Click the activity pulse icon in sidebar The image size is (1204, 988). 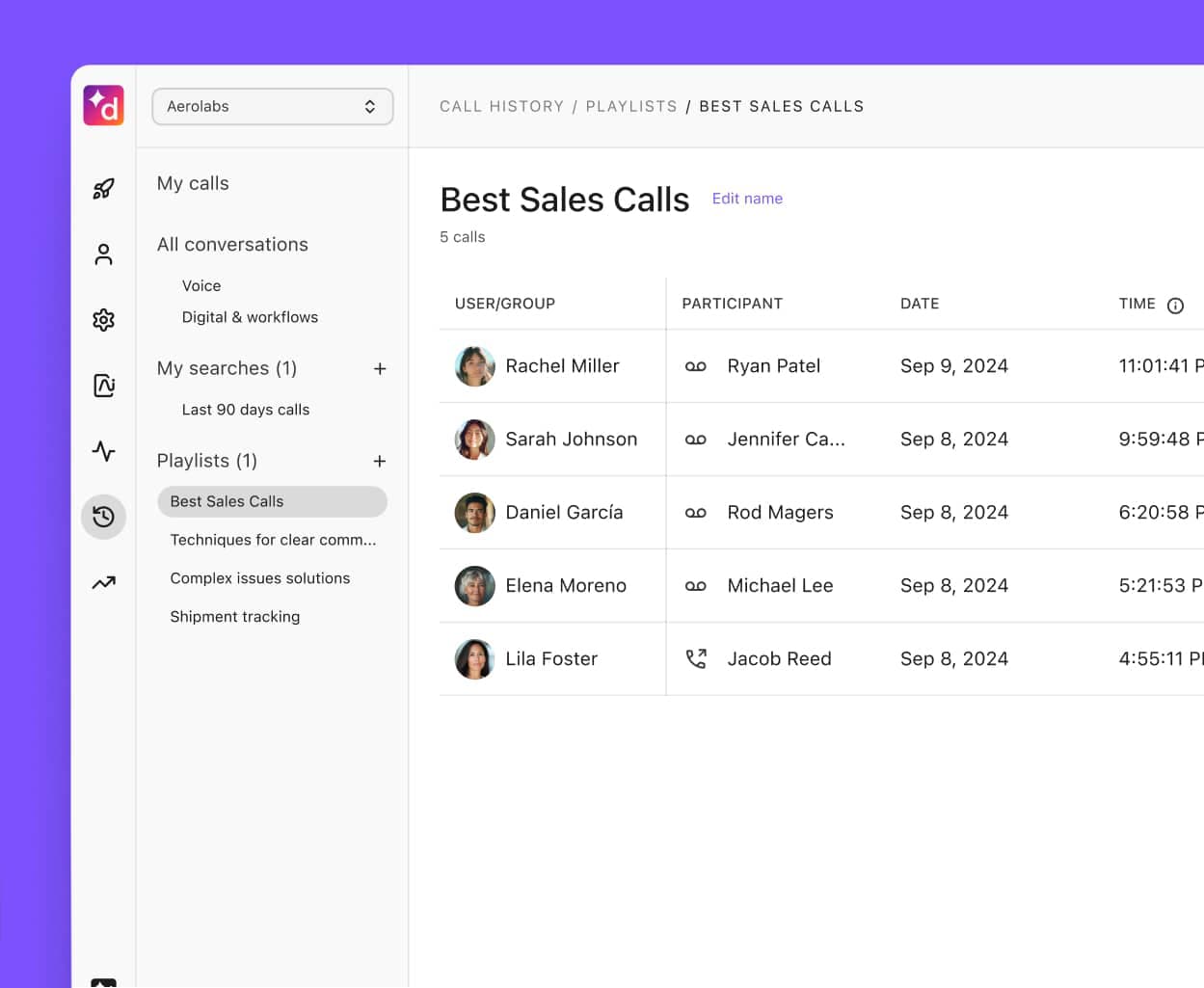pos(103,451)
